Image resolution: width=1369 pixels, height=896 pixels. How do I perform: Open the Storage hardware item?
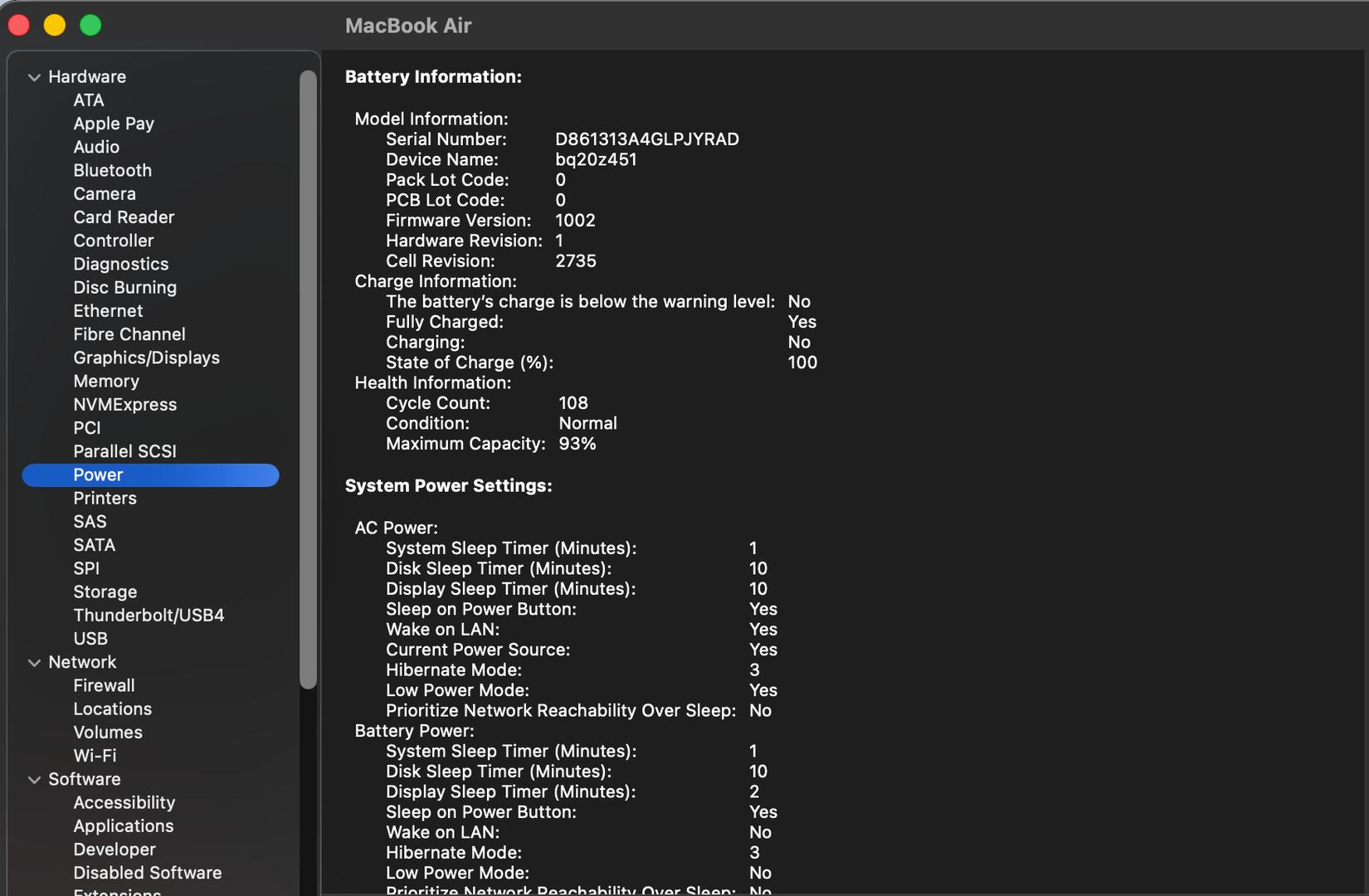coord(105,592)
